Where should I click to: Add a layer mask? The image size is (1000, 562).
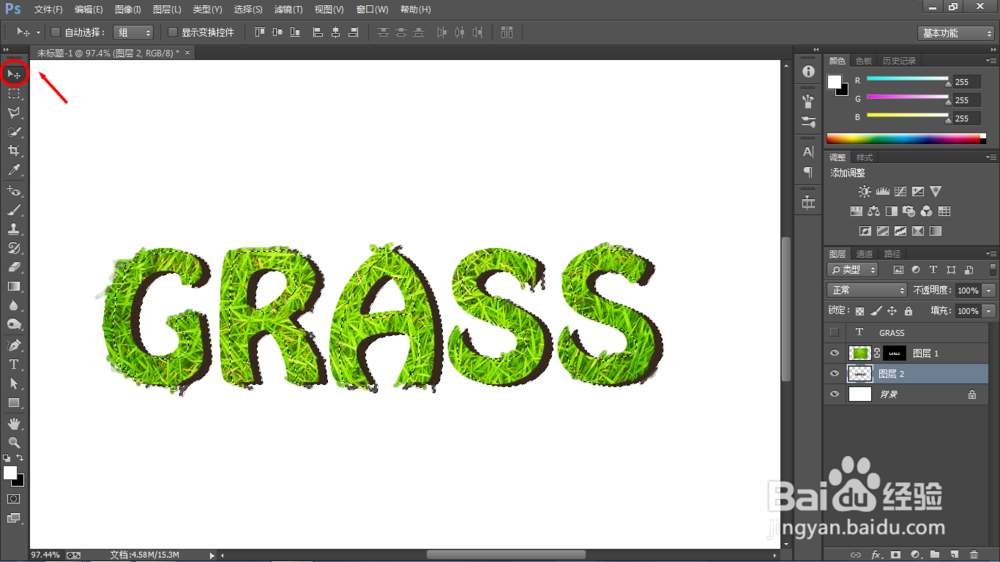tap(896, 555)
